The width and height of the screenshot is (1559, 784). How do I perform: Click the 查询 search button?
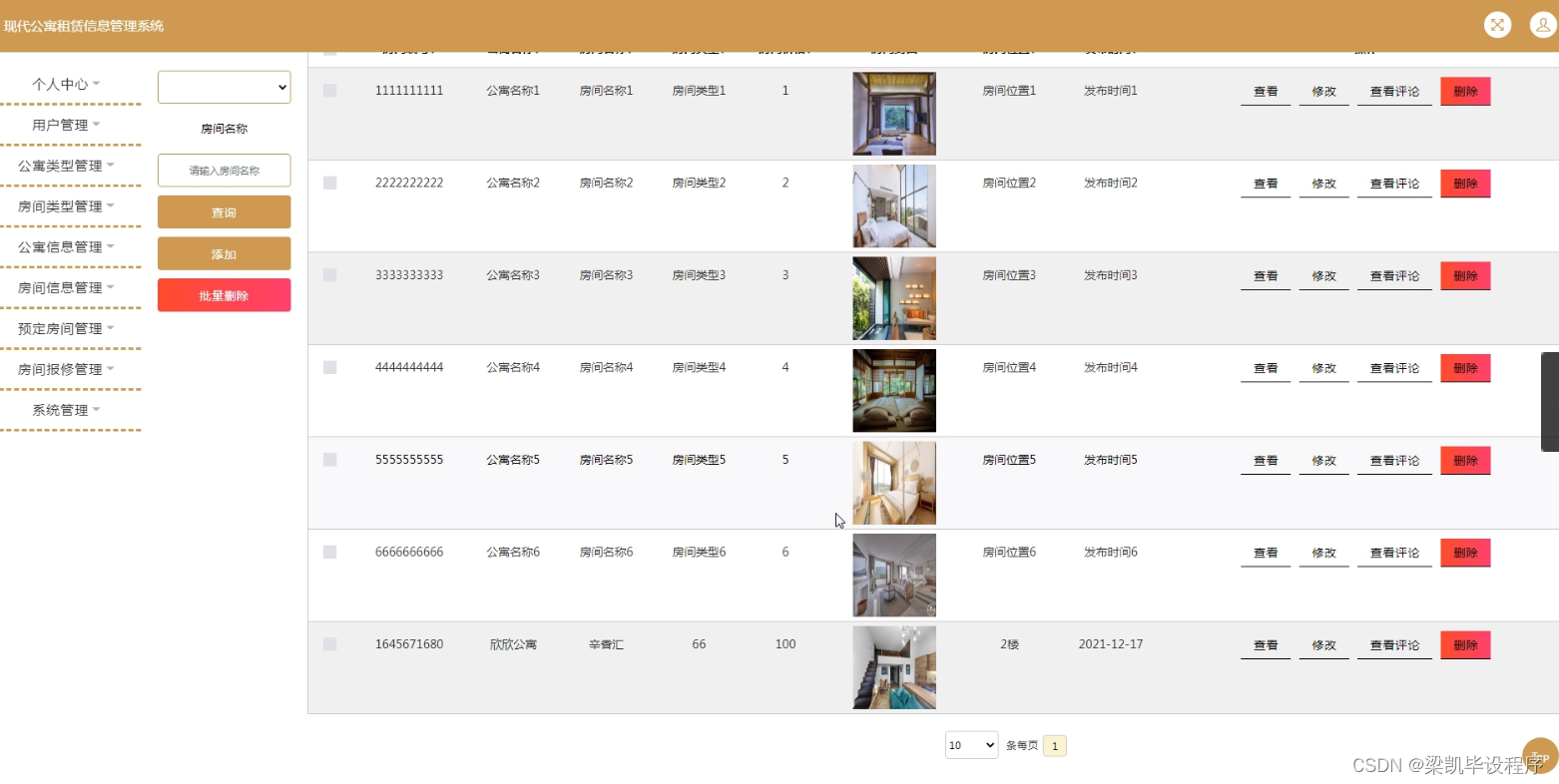coord(223,211)
